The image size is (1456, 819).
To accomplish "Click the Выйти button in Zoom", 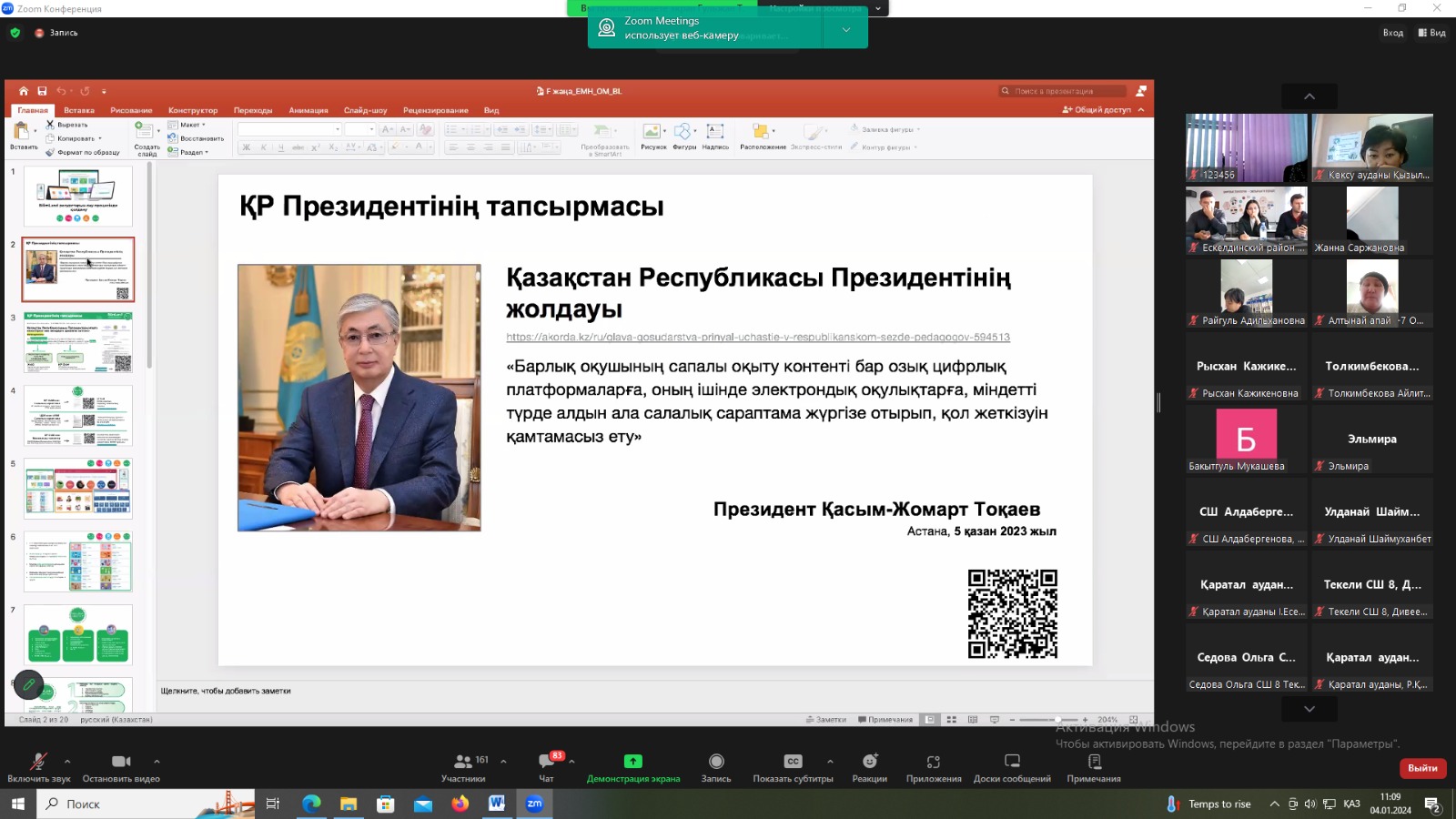I will (x=1421, y=769).
